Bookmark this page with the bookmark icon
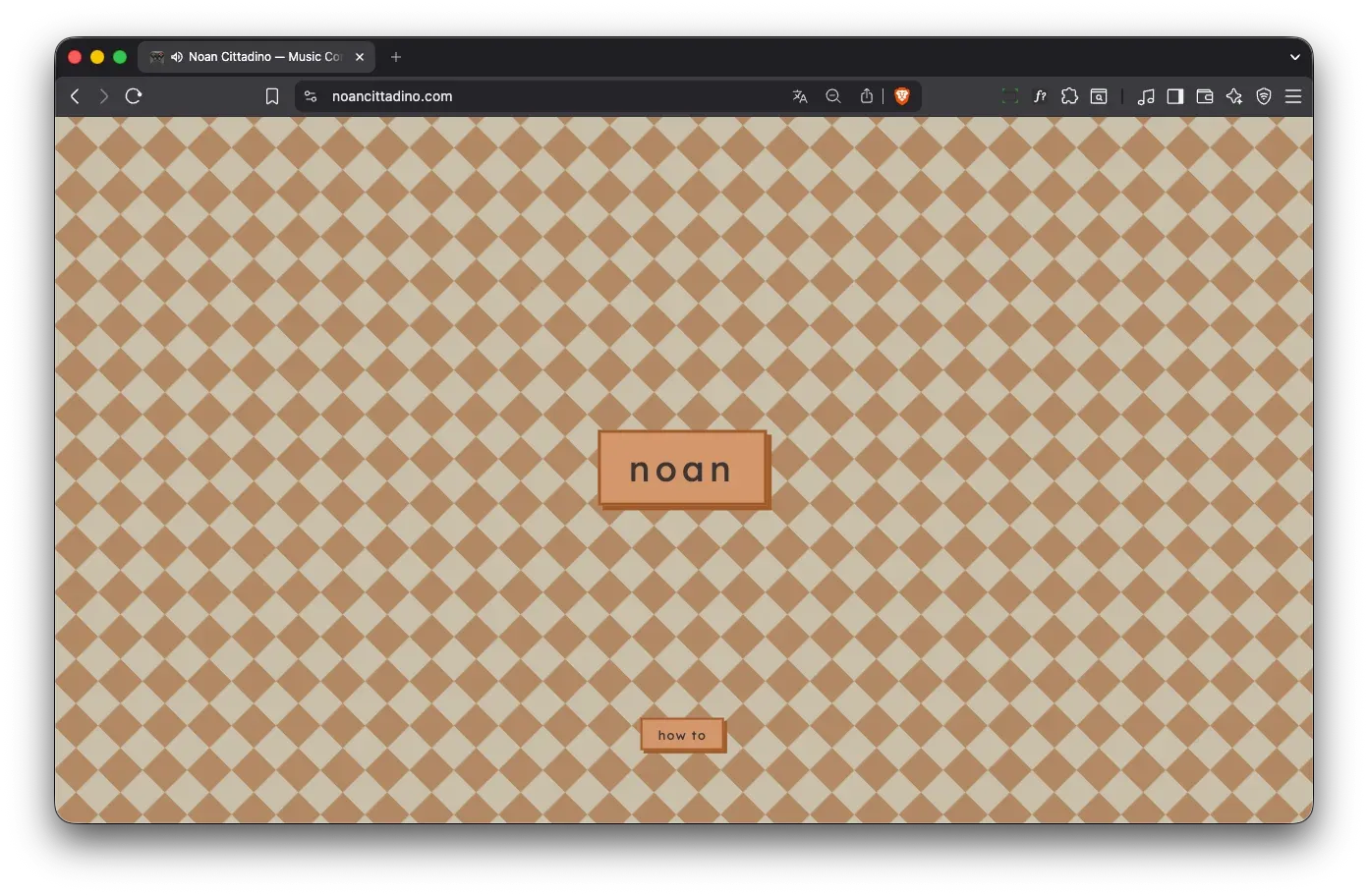The height and width of the screenshot is (896, 1368). click(272, 96)
